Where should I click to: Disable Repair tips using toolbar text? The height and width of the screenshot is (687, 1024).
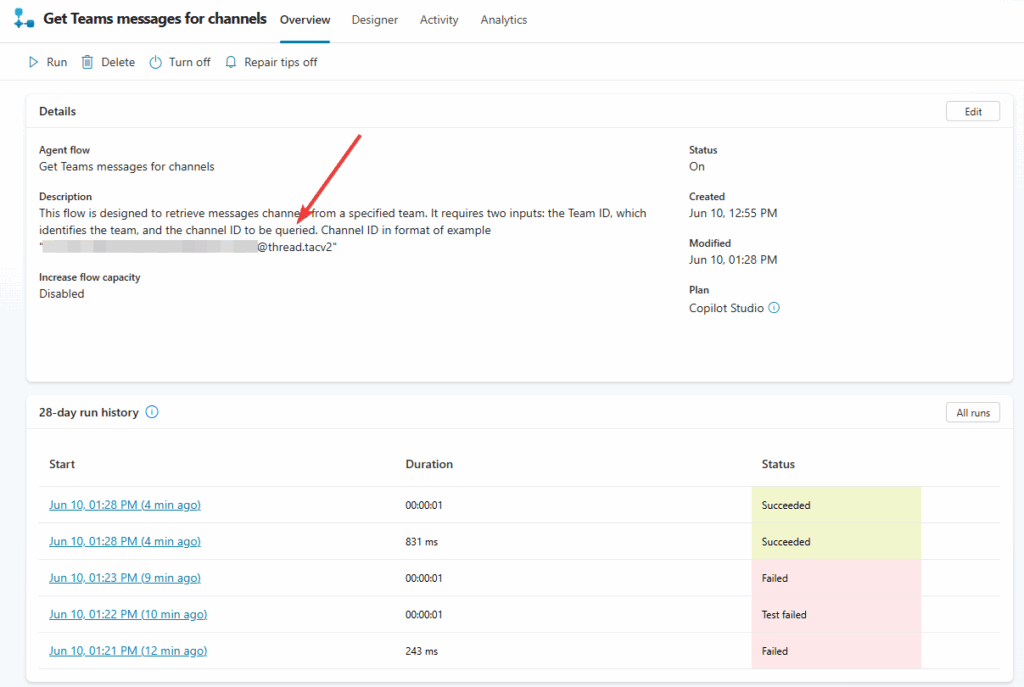click(280, 62)
